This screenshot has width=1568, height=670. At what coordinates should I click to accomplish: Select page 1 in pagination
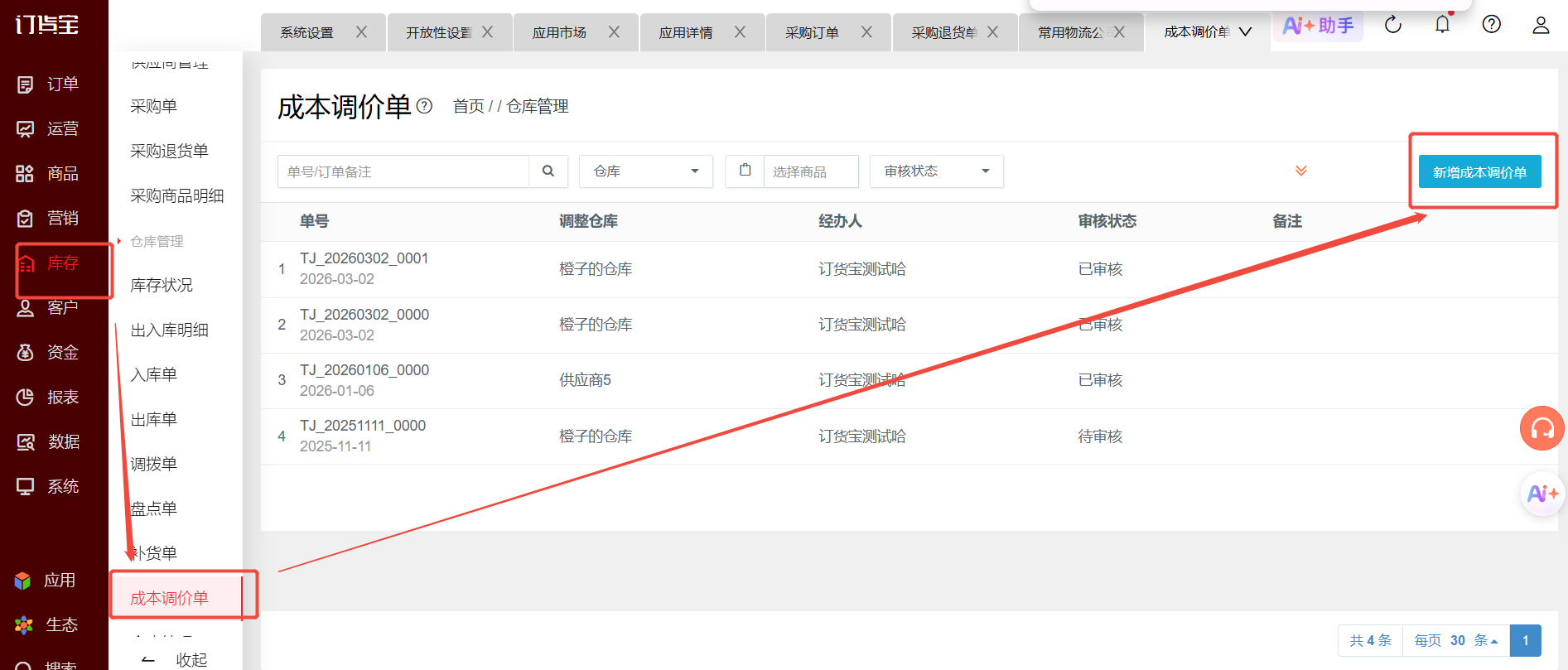[1525, 640]
